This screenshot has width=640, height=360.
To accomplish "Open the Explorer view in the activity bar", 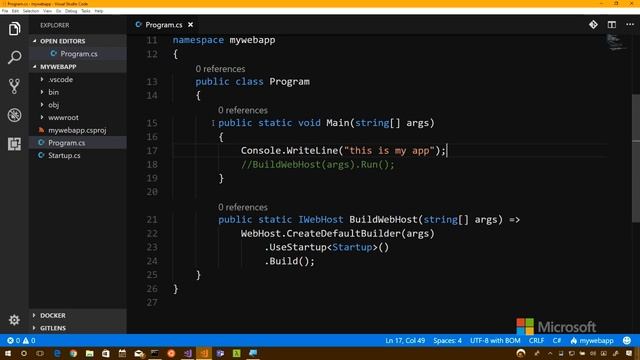I will 14,29.
